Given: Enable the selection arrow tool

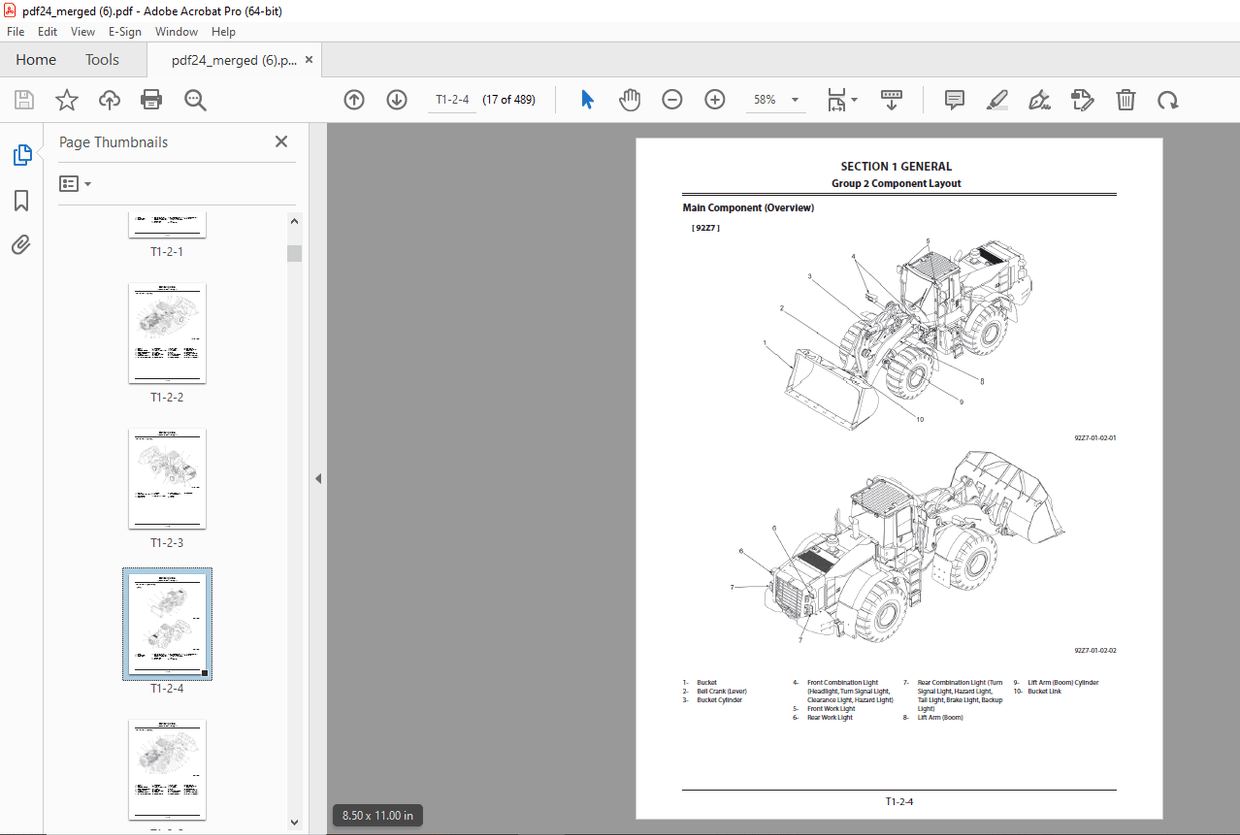Looking at the screenshot, I should 587,99.
